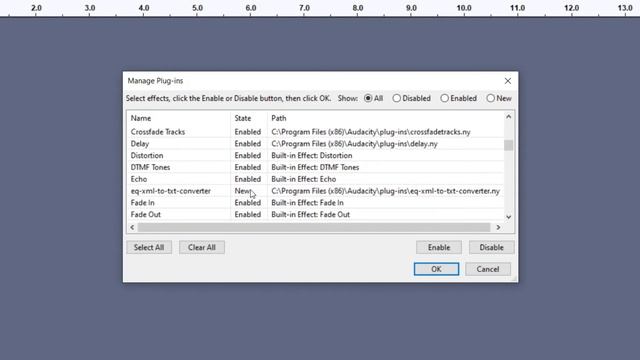
Task: Show only Enabled plug-ins
Action: coord(458,98)
